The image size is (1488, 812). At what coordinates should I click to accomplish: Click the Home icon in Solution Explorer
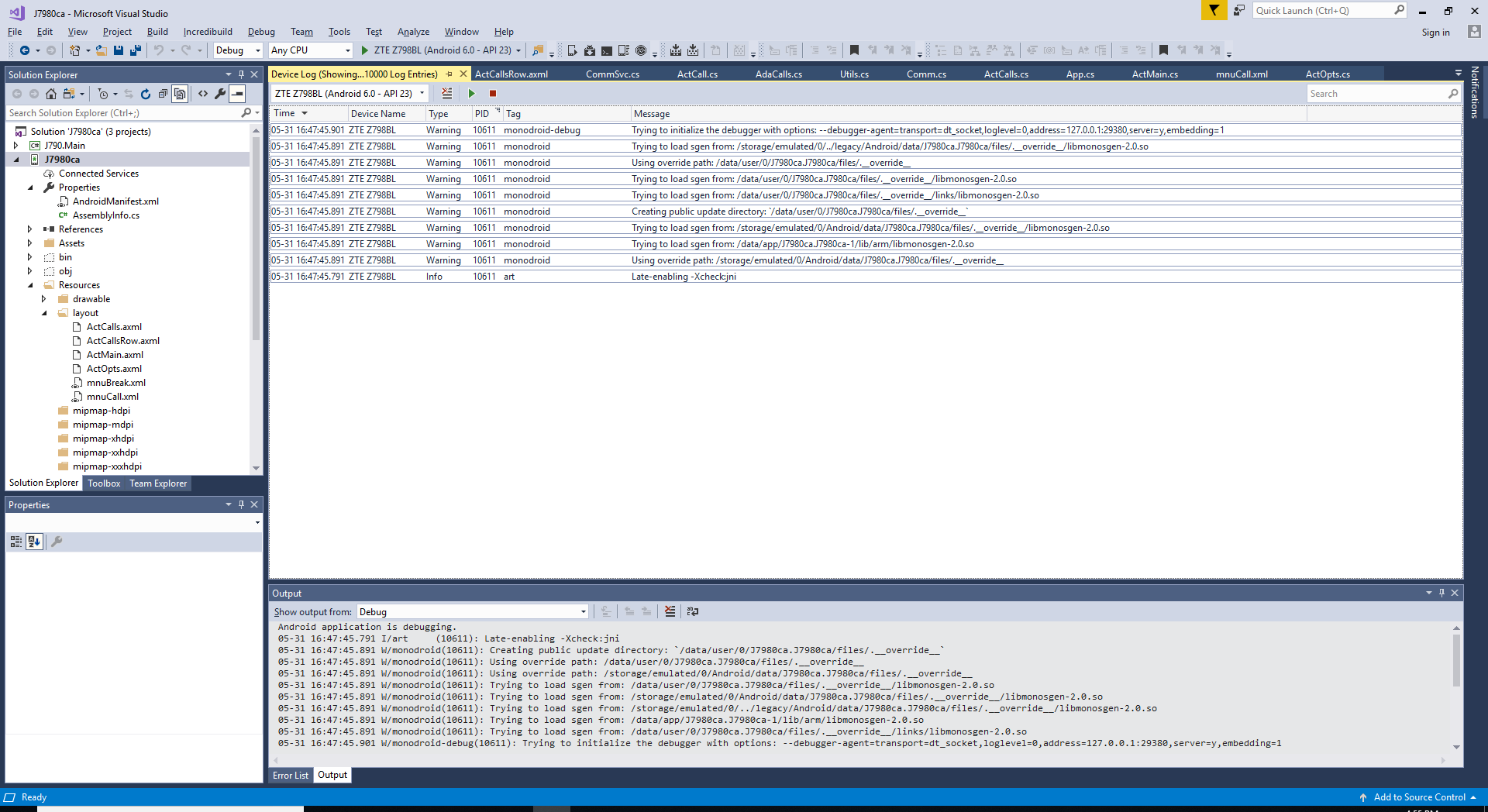[51, 94]
